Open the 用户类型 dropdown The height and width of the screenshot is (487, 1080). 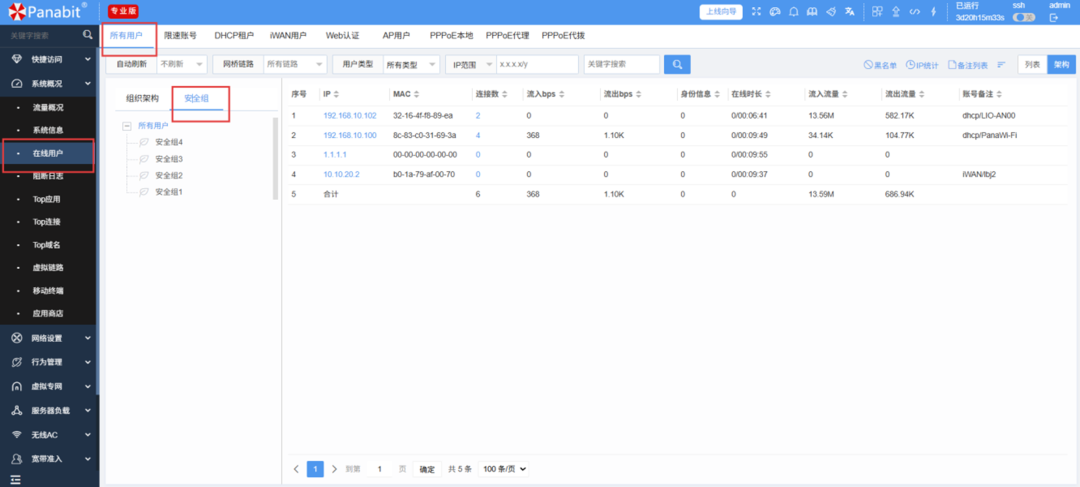click(411, 64)
